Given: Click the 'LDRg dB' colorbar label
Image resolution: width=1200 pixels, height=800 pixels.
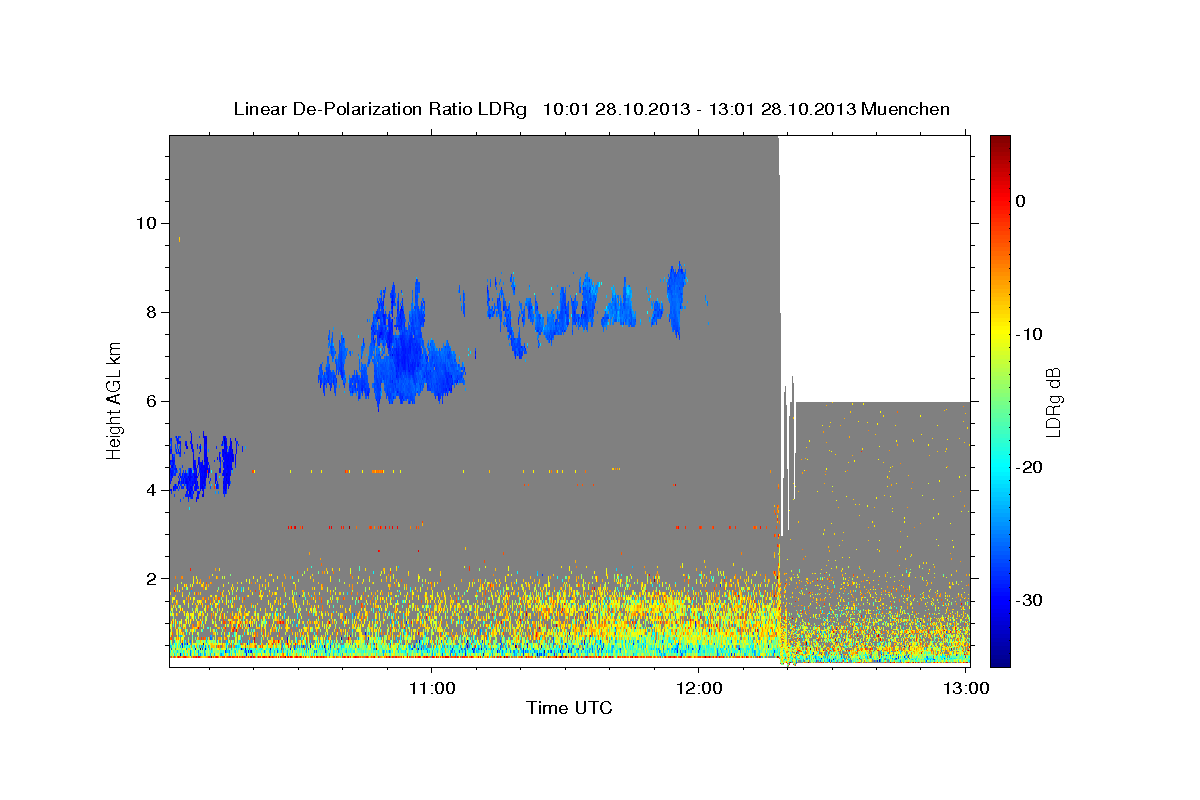Looking at the screenshot, I should (x=1053, y=401).
